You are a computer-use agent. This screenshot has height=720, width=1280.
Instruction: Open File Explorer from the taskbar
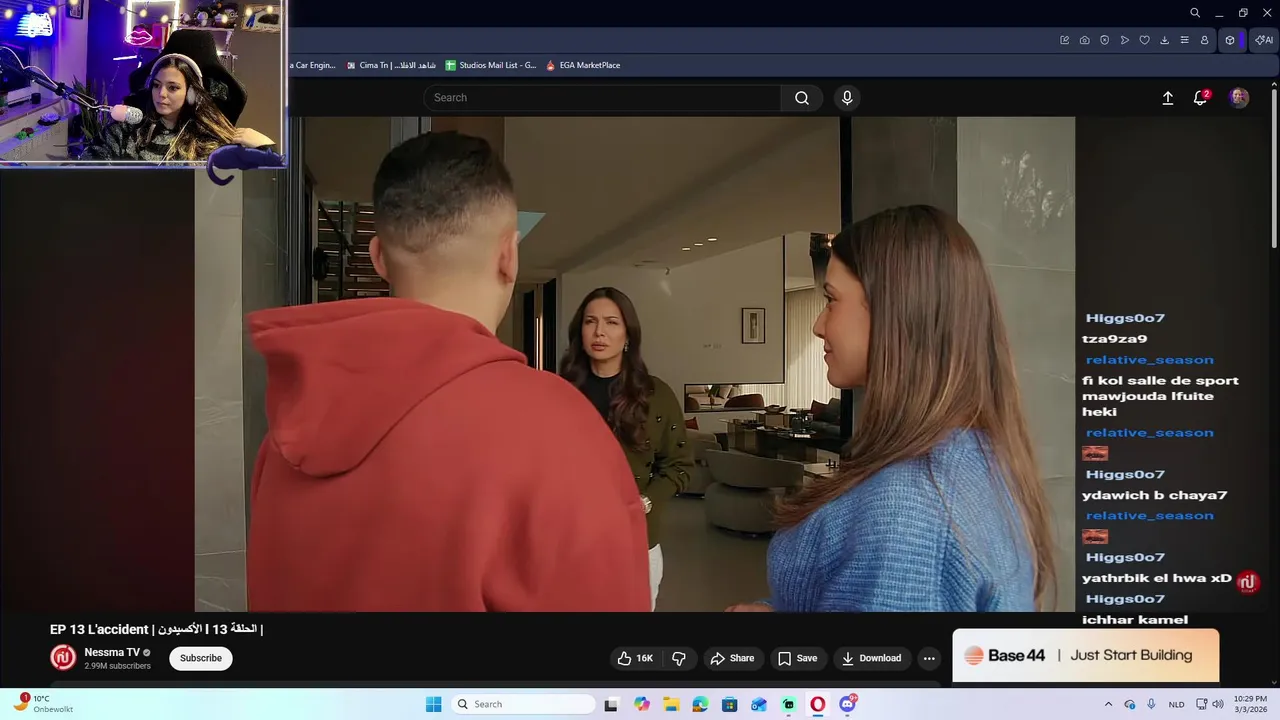click(x=670, y=704)
